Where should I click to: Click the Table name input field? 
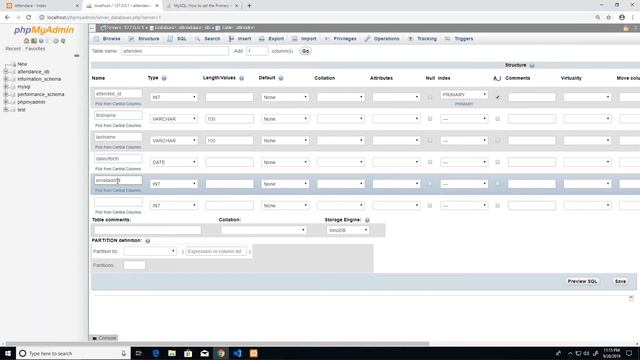[x=175, y=51]
